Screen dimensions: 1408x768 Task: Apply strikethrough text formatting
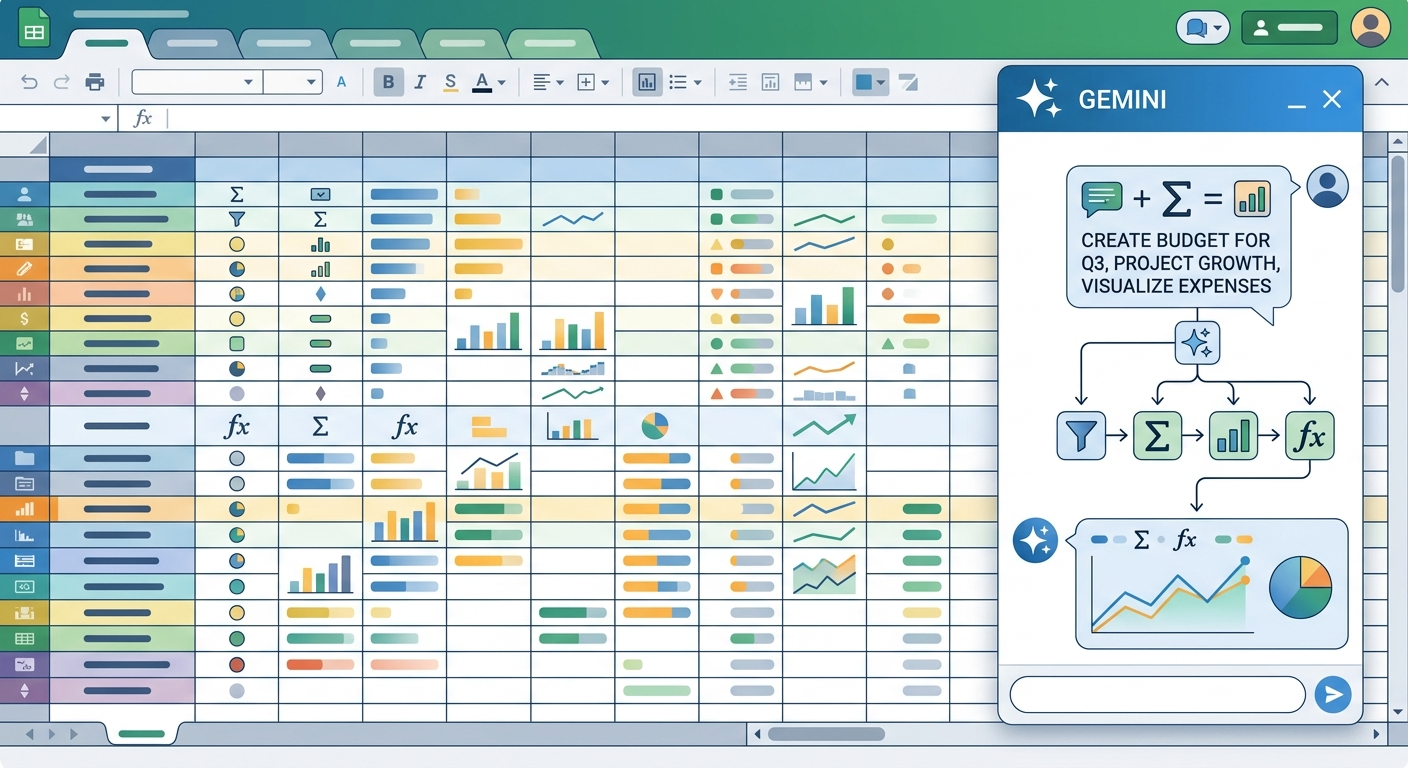coord(450,82)
